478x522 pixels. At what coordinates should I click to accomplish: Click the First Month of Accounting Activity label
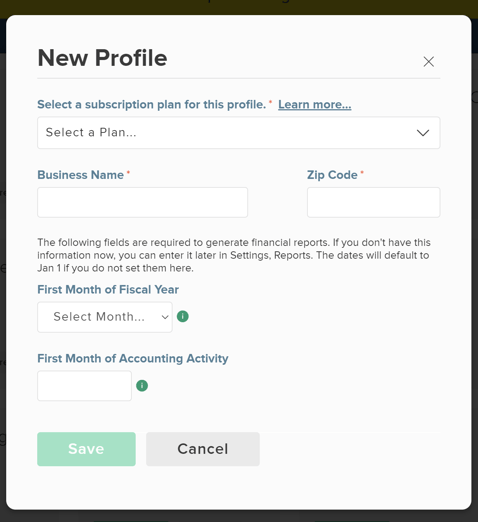click(x=133, y=358)
